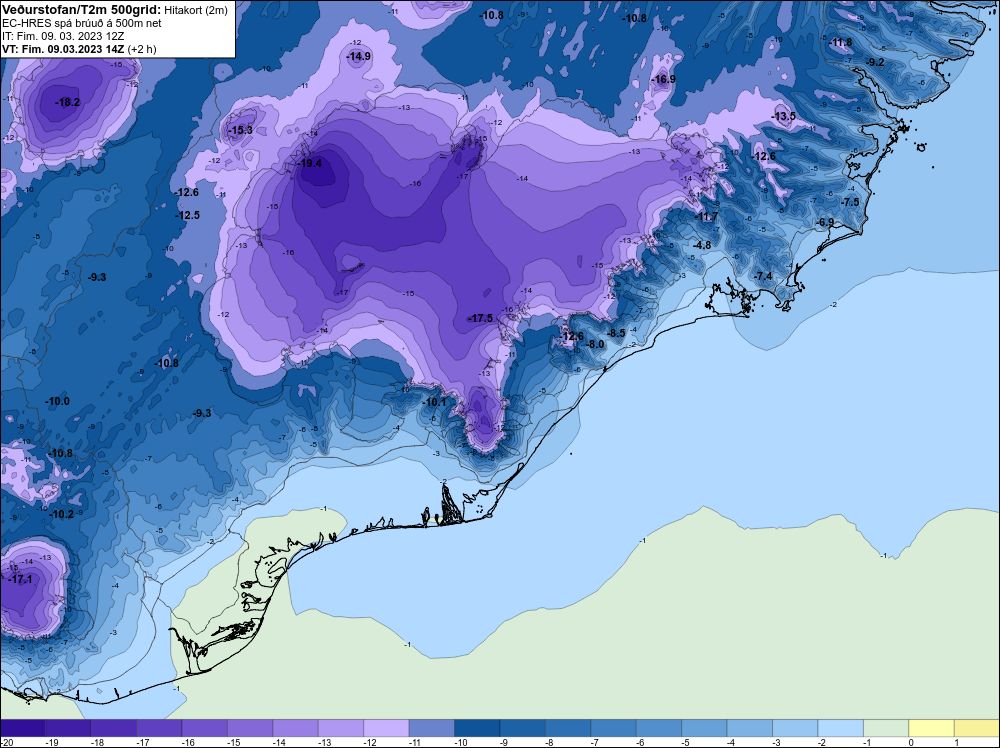
Task: Click the -8.5 temperature label
Action: point(615,333)
